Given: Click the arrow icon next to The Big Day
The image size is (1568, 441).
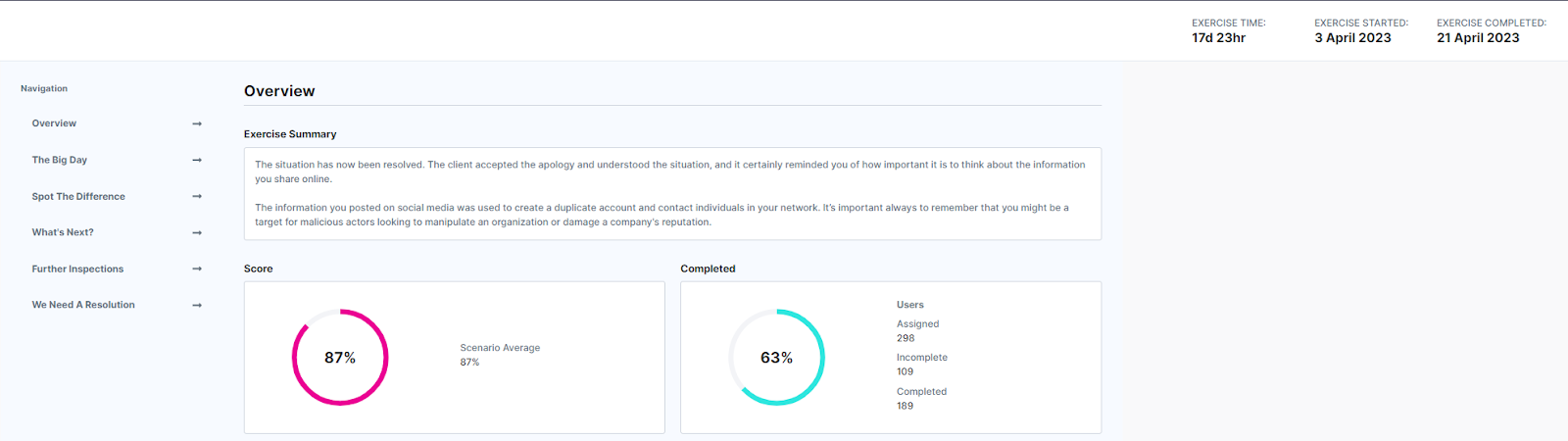Looking at the screenshot, I should [197, 160].
